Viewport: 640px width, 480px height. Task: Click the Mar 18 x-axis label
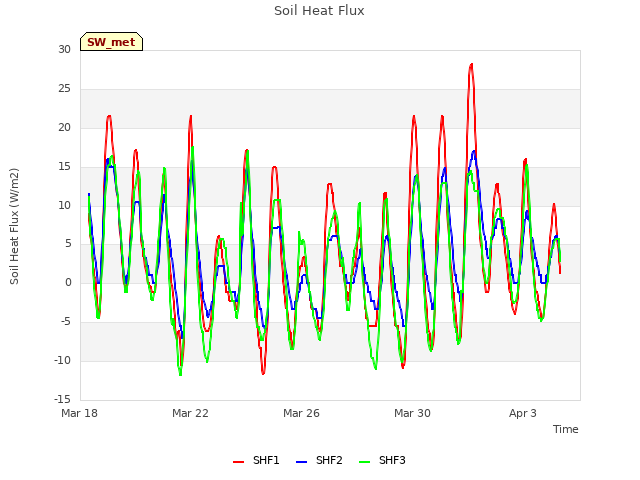pyautogui.click(x=79, y=413)
